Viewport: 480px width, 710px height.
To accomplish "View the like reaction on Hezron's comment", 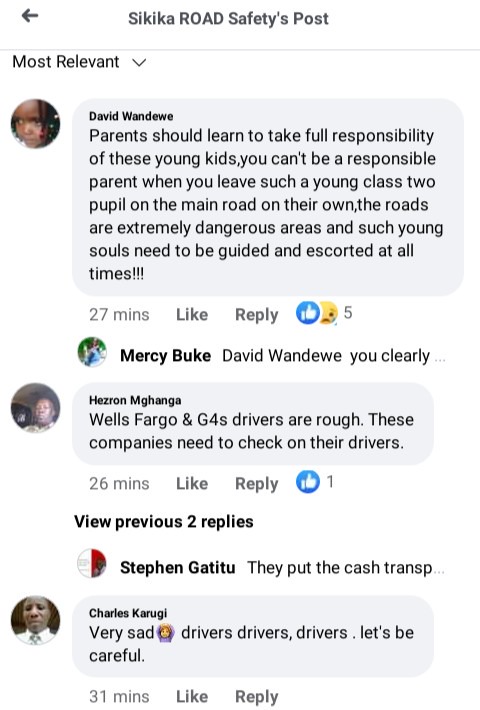I will [x=315, y=482].
